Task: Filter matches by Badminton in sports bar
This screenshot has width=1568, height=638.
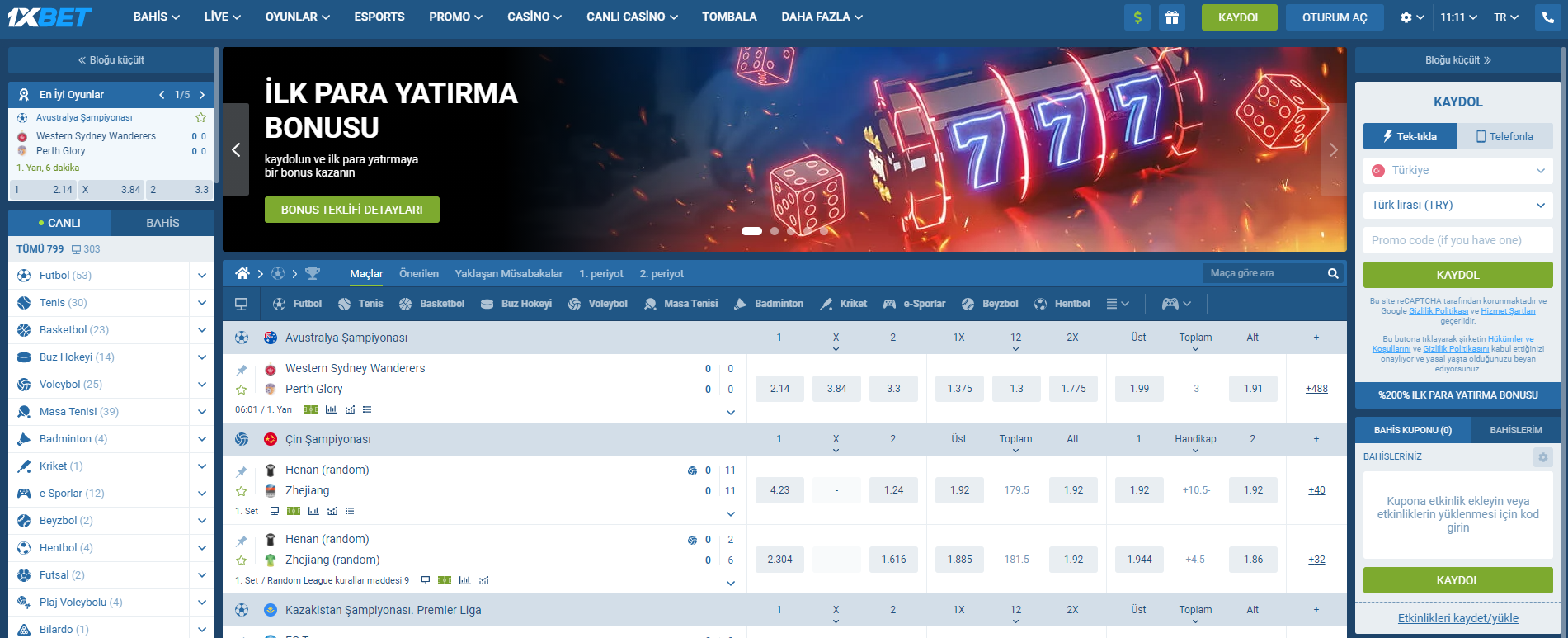Action: pos(769,304)
